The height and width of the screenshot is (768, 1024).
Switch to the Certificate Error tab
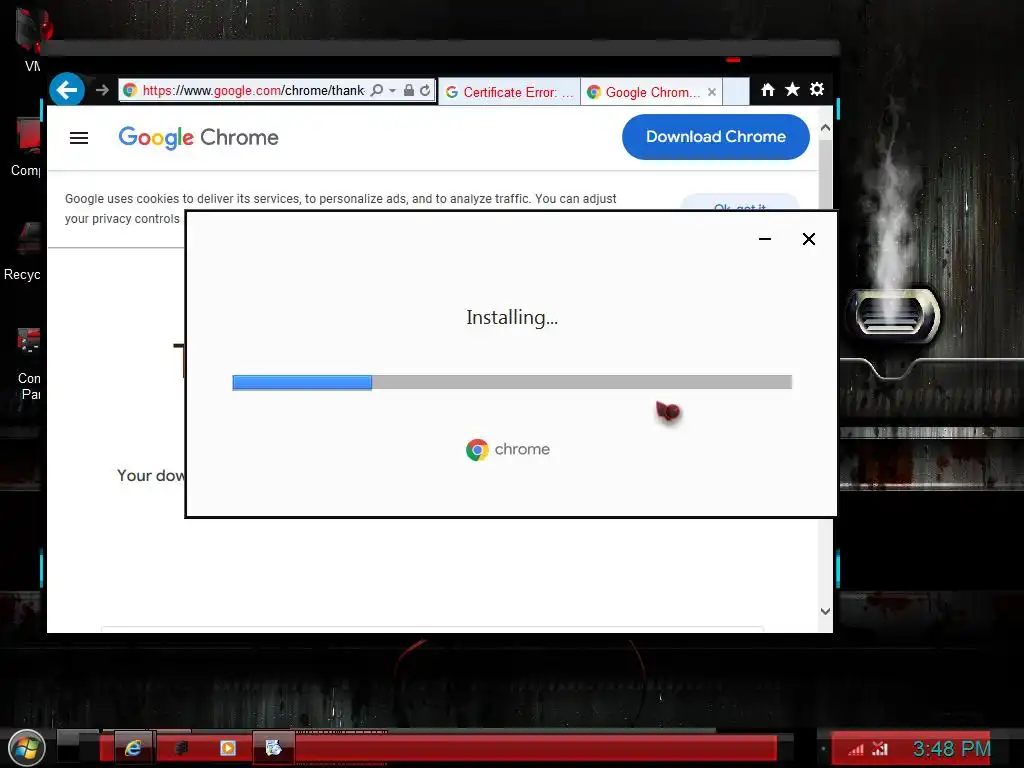(x=509, y=92)
